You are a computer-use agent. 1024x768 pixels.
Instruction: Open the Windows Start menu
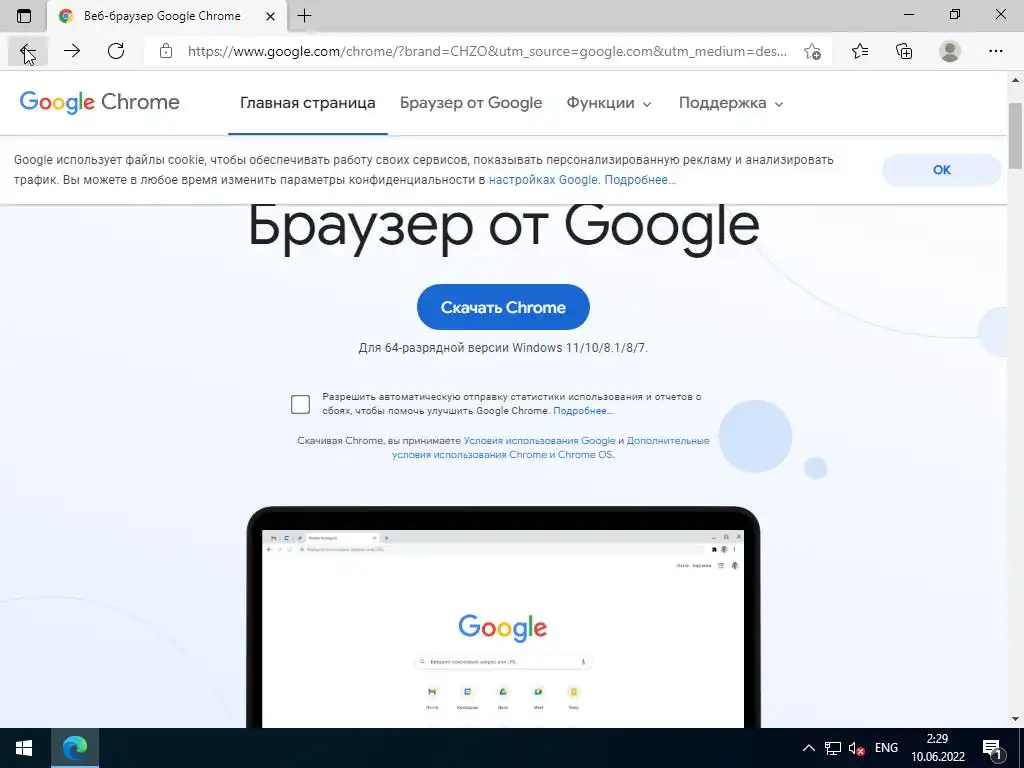point(24,748)
